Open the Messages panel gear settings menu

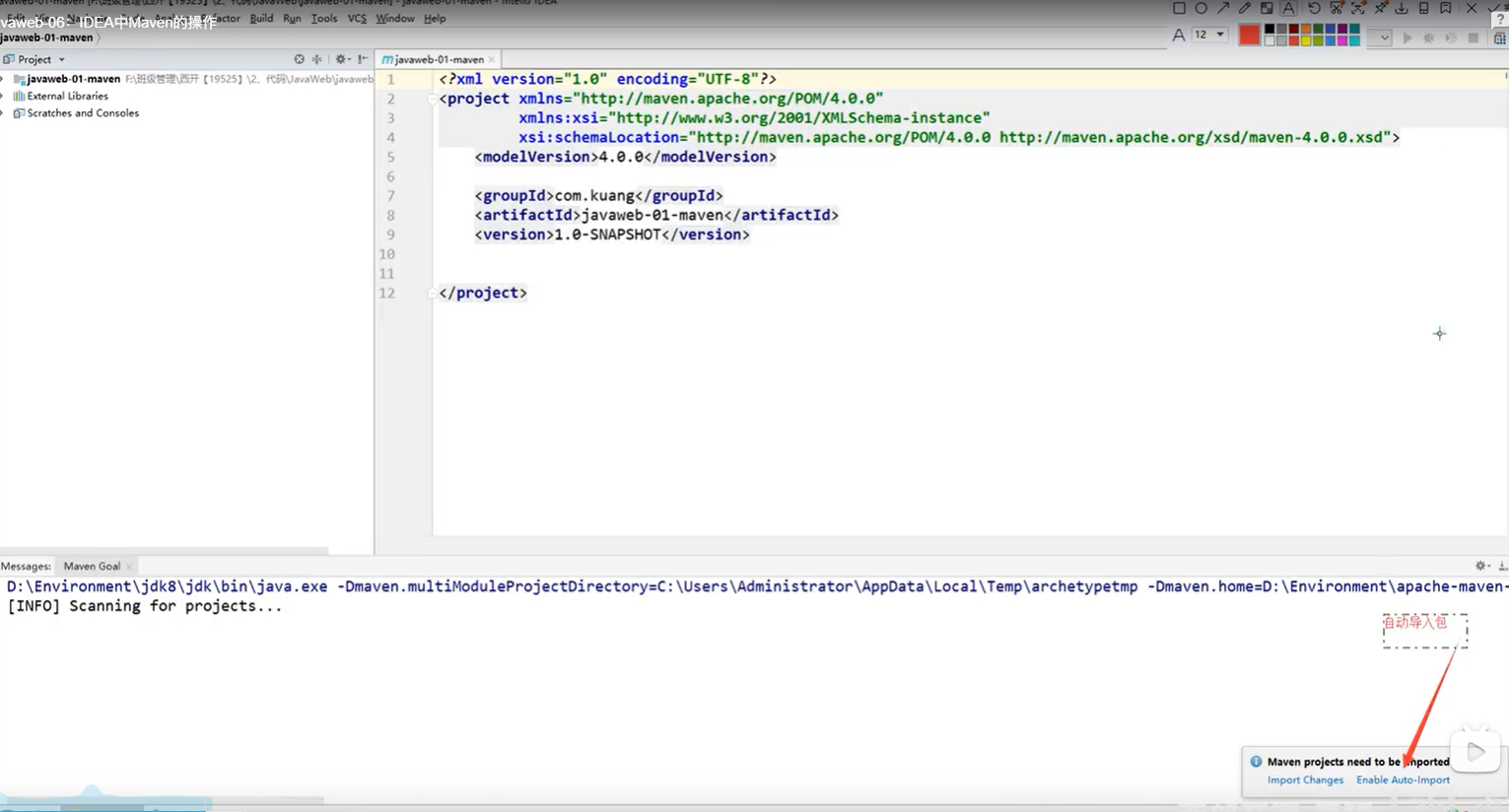(x=1481, y=566)
